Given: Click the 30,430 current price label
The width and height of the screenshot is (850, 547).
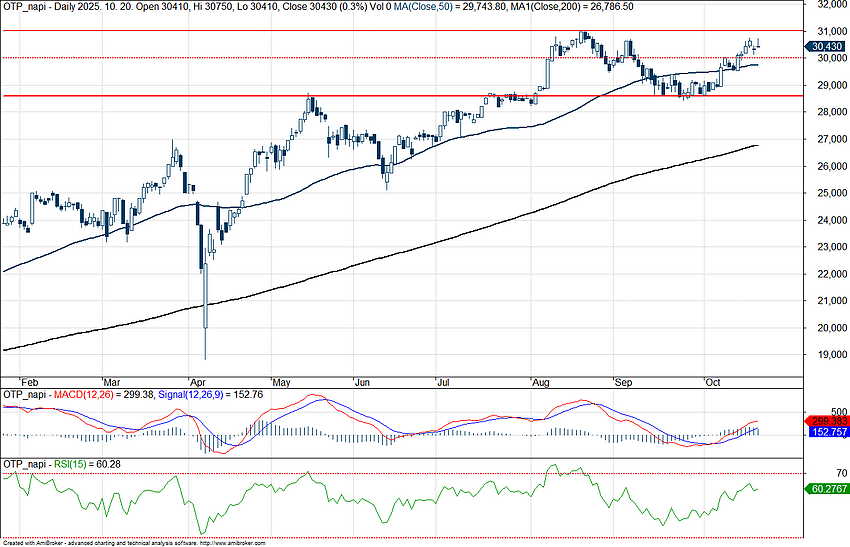Looking at the screenshot, I should click(x=828, y=46).
